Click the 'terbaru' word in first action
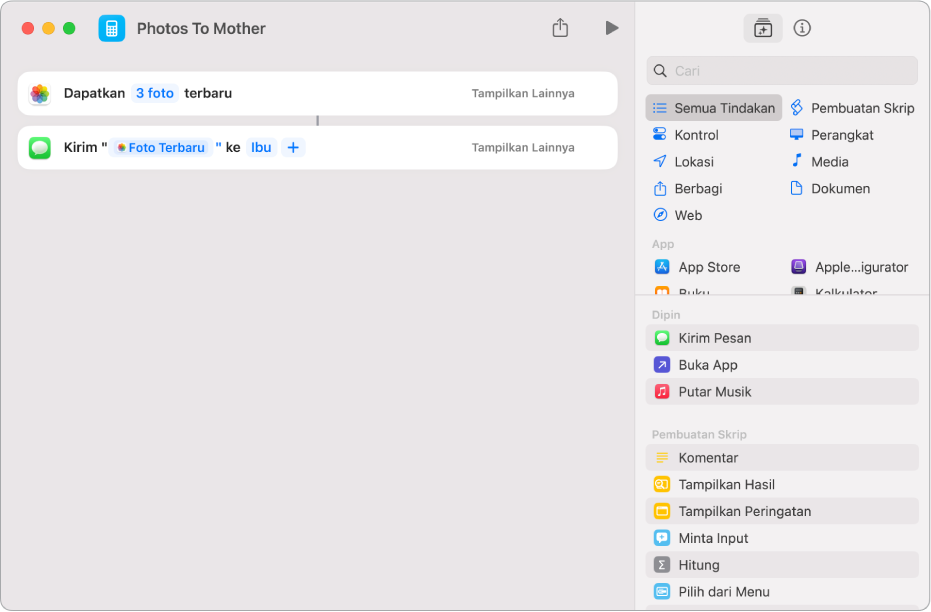This screenshot has height=612, width=931. click(208, 93)
